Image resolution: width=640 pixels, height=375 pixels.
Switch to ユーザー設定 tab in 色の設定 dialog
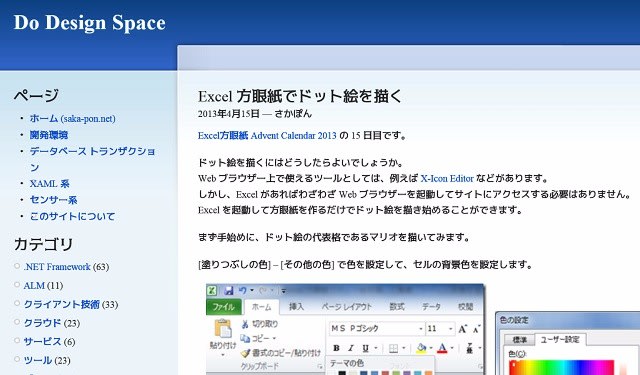click(x=560, y=339)
